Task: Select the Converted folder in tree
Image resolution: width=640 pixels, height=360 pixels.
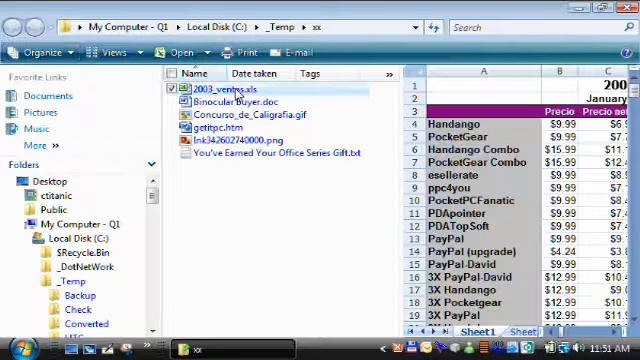Action: pos(87,324)
